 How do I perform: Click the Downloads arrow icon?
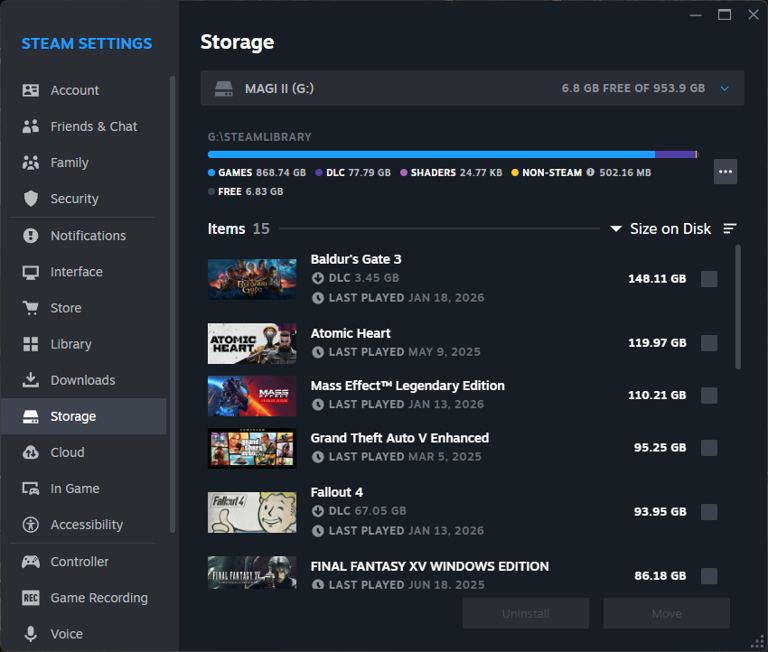point(30,380)
